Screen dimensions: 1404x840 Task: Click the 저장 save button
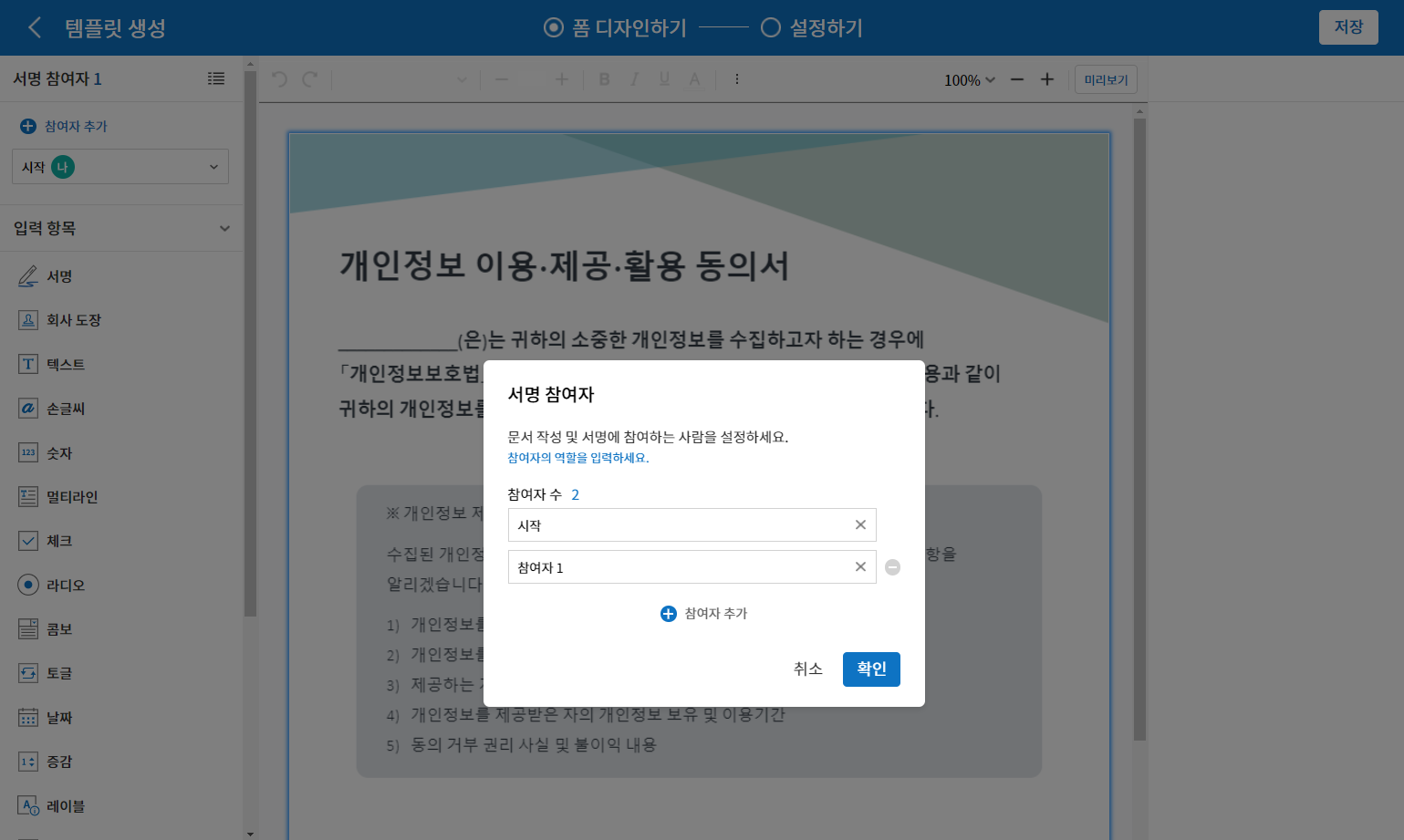point(1348,27)
